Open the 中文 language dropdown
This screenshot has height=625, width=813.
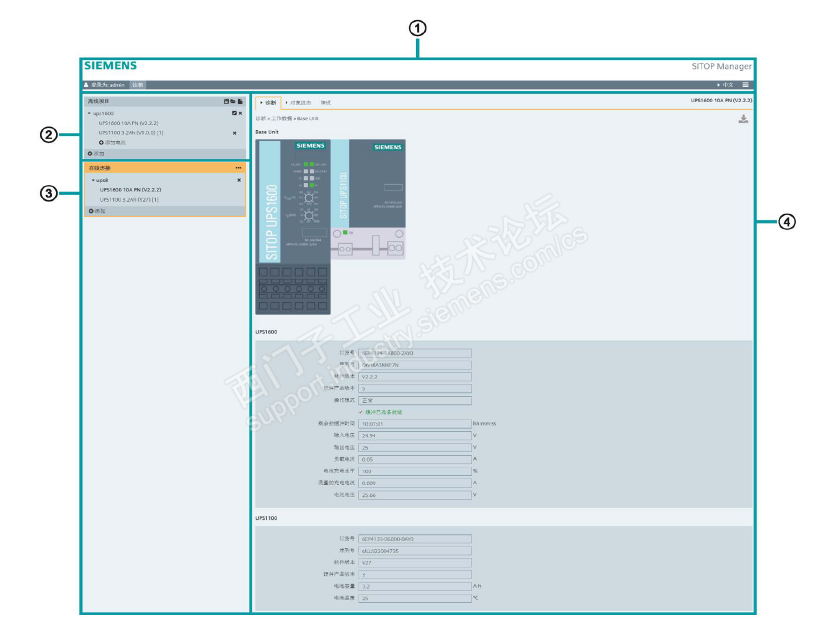(725, 85)
